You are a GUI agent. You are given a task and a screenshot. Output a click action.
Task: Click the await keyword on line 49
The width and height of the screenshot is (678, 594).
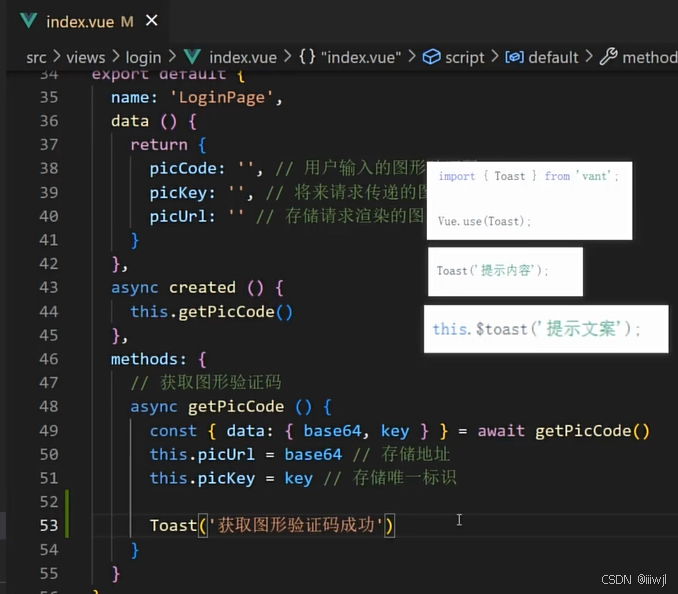501,431
